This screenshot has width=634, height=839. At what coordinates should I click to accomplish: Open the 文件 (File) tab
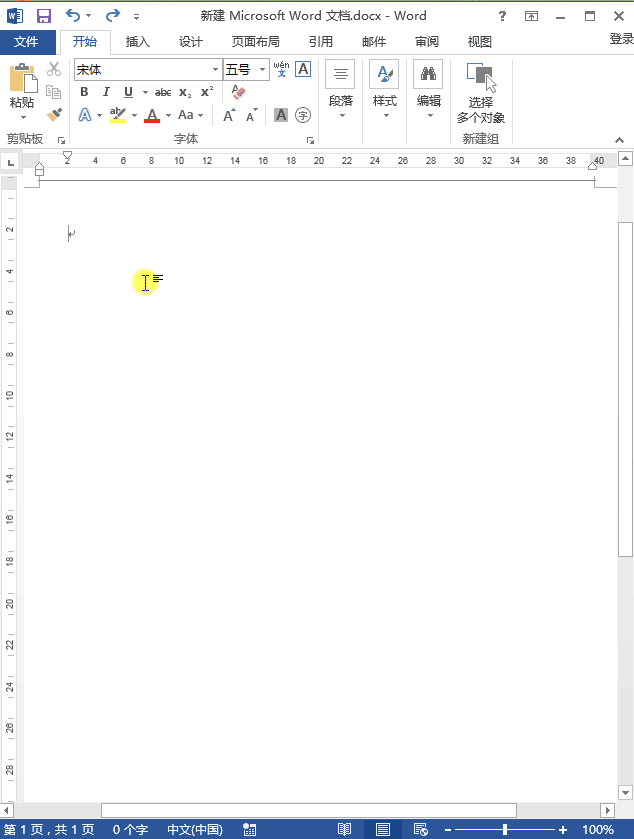[26, 42]
